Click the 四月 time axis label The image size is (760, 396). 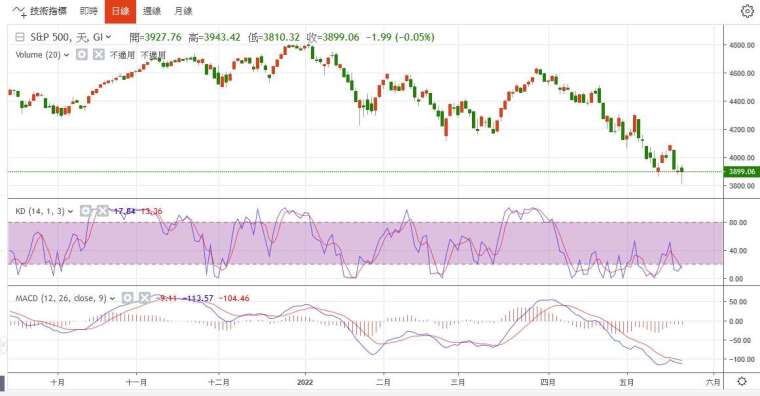click(x=548, y=382)
